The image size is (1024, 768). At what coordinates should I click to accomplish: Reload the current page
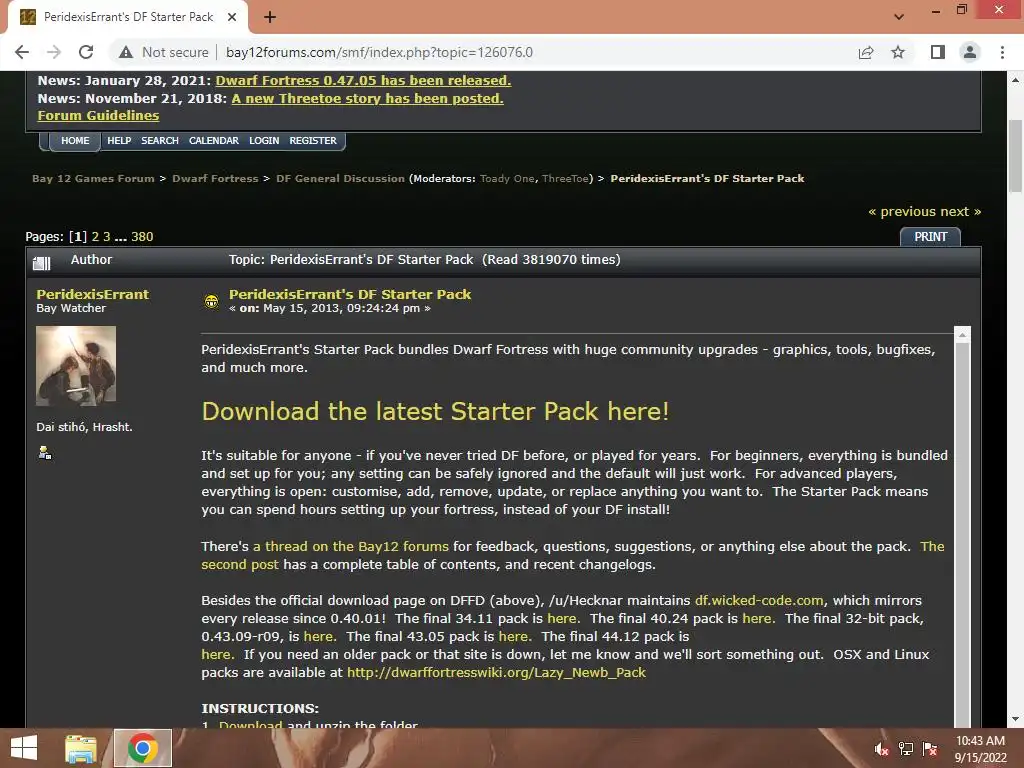tap(86, 52)
